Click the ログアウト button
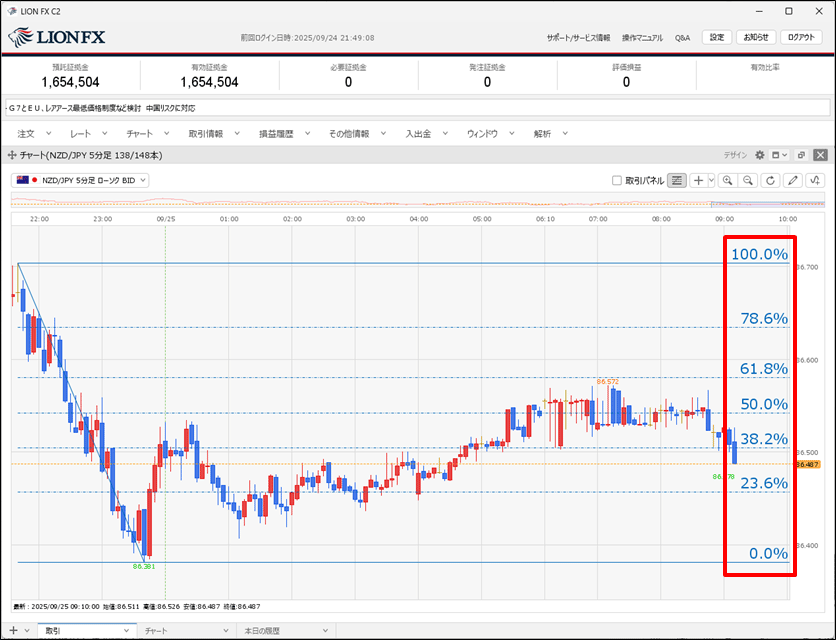The height and width of the screenshot is (640, 836). [800, 37]
